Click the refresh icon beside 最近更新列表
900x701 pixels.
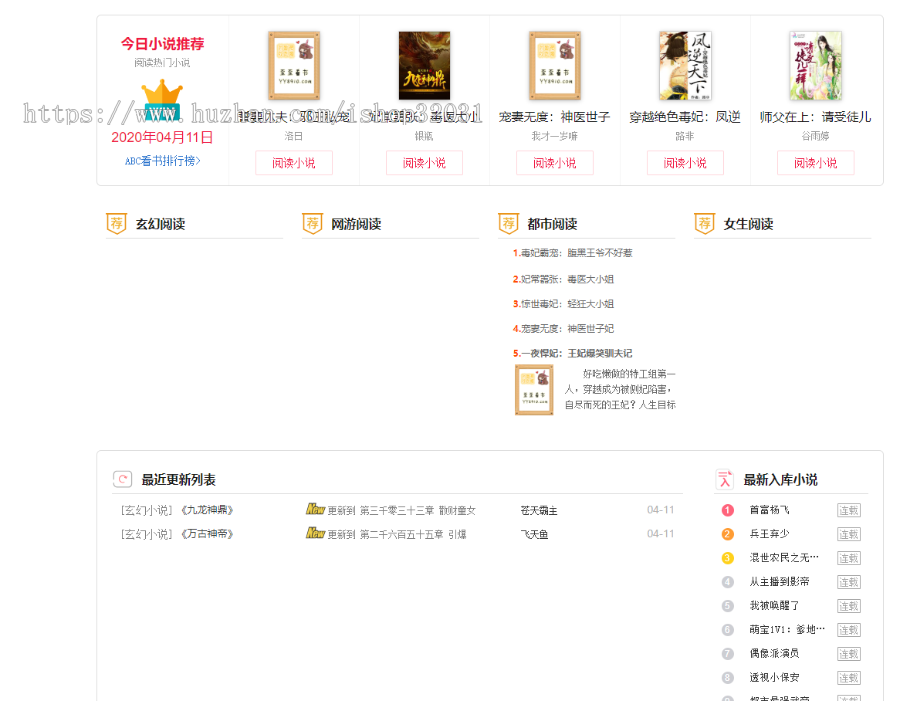point(124,478)
